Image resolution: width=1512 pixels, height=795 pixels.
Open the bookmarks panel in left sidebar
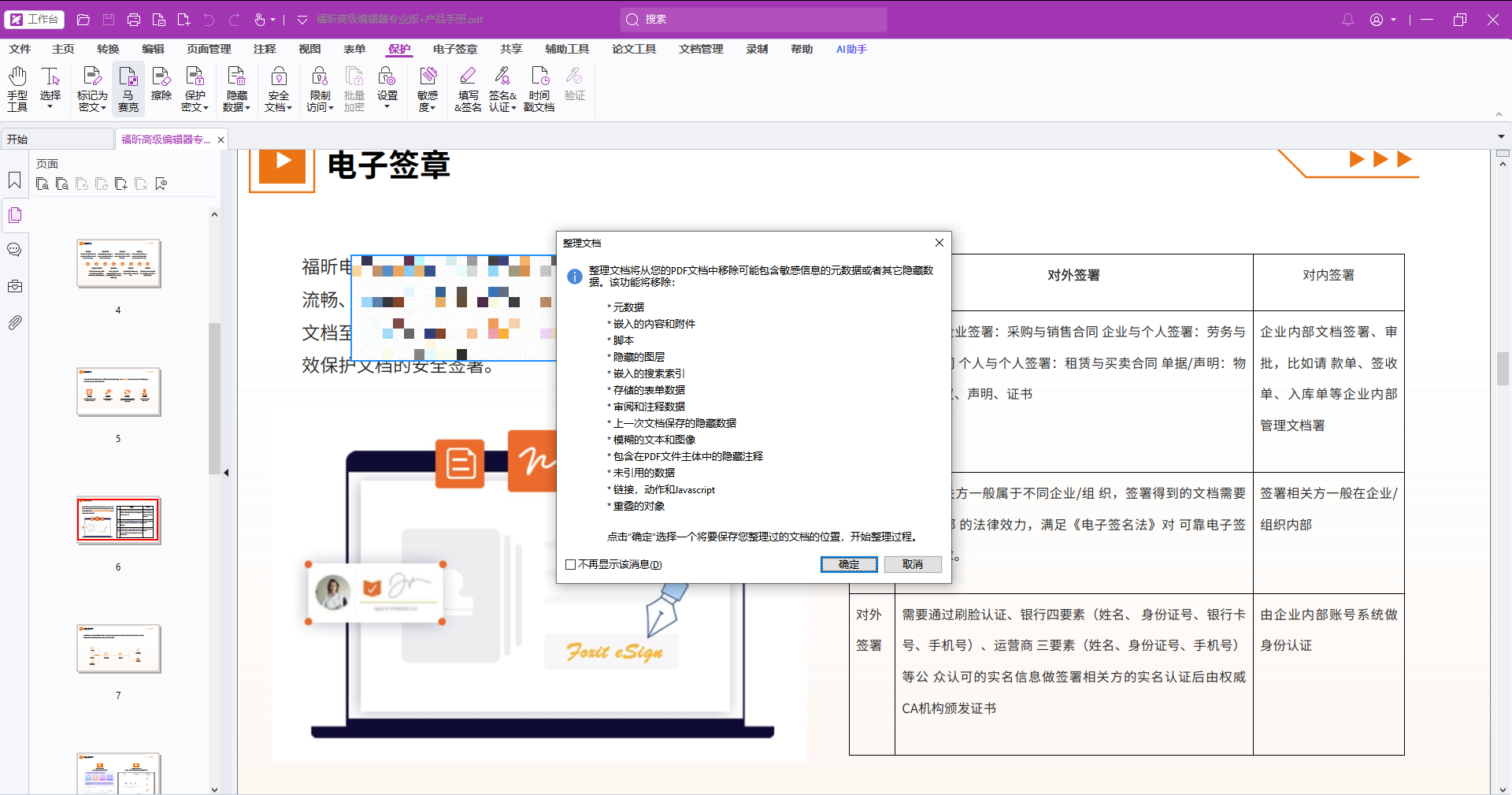pos(15,180)
